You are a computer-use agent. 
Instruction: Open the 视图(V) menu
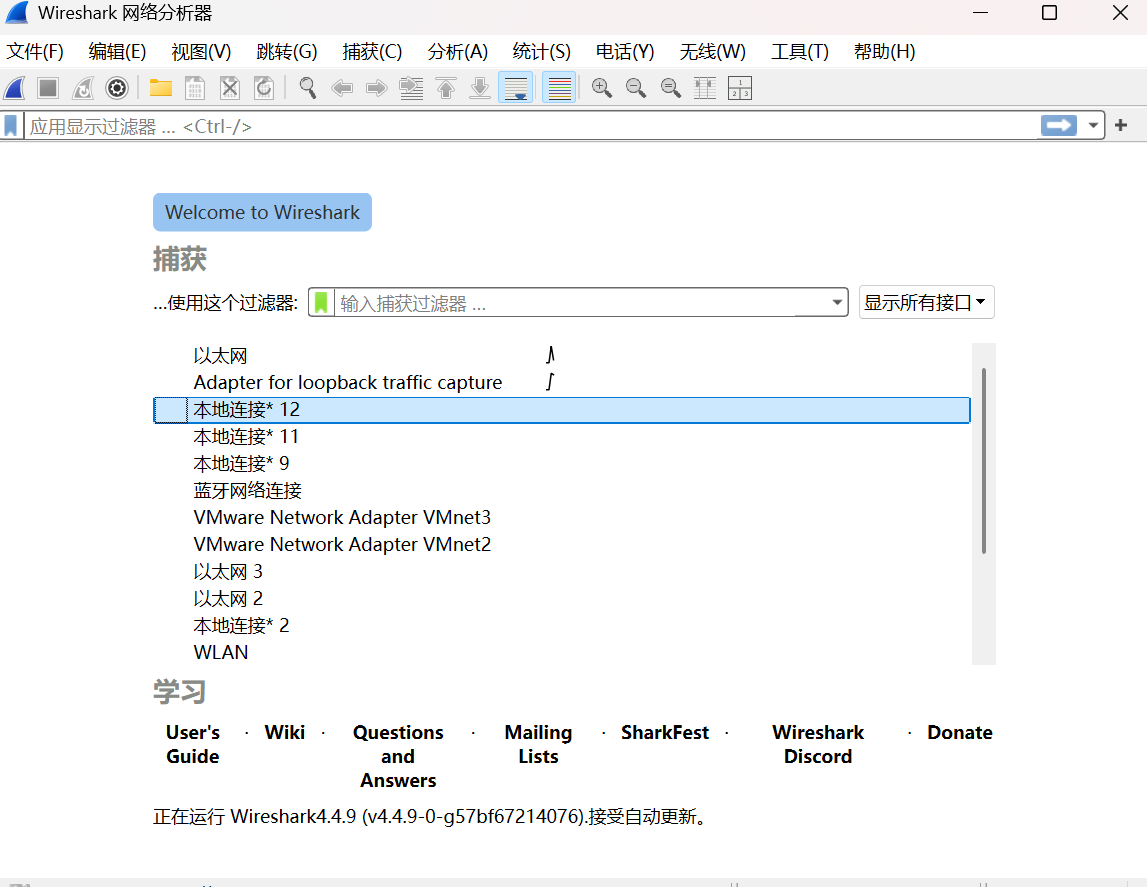(x=201, y=52)
